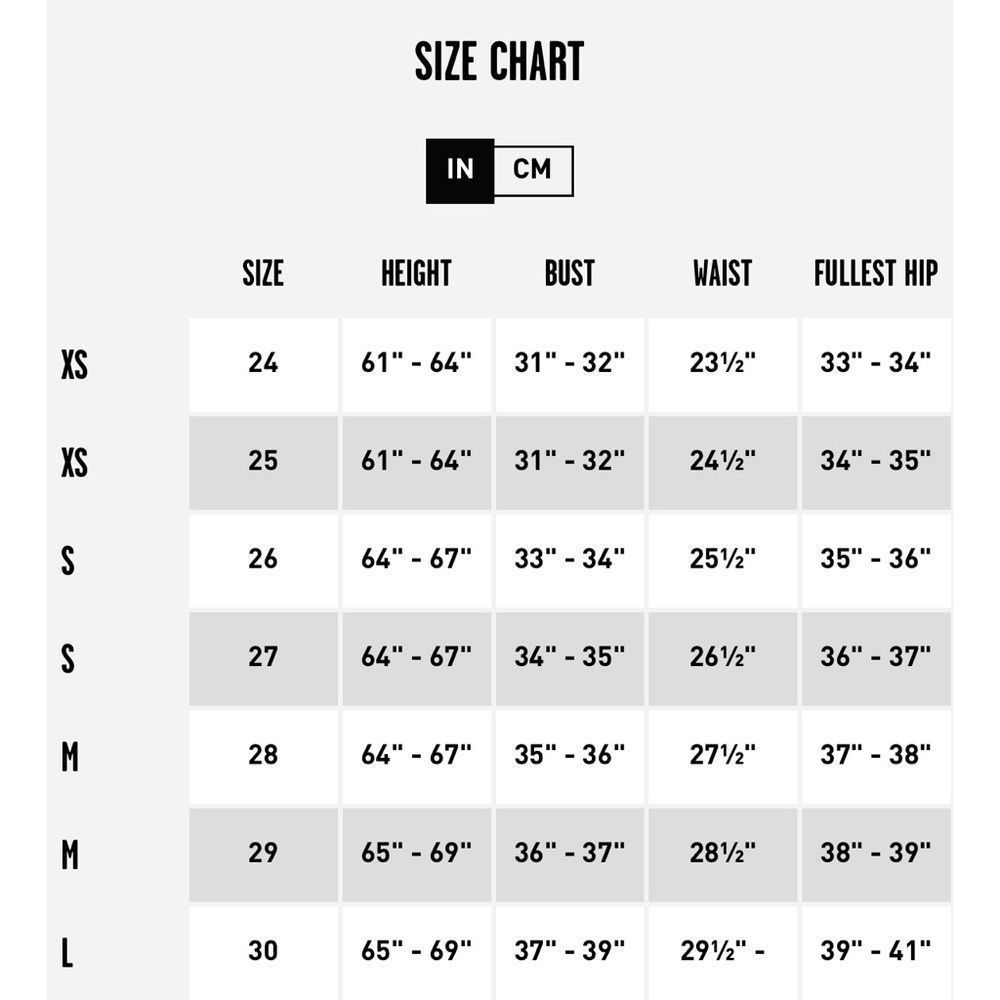
Task: Select size 30 cell
Action: (263, 953)
